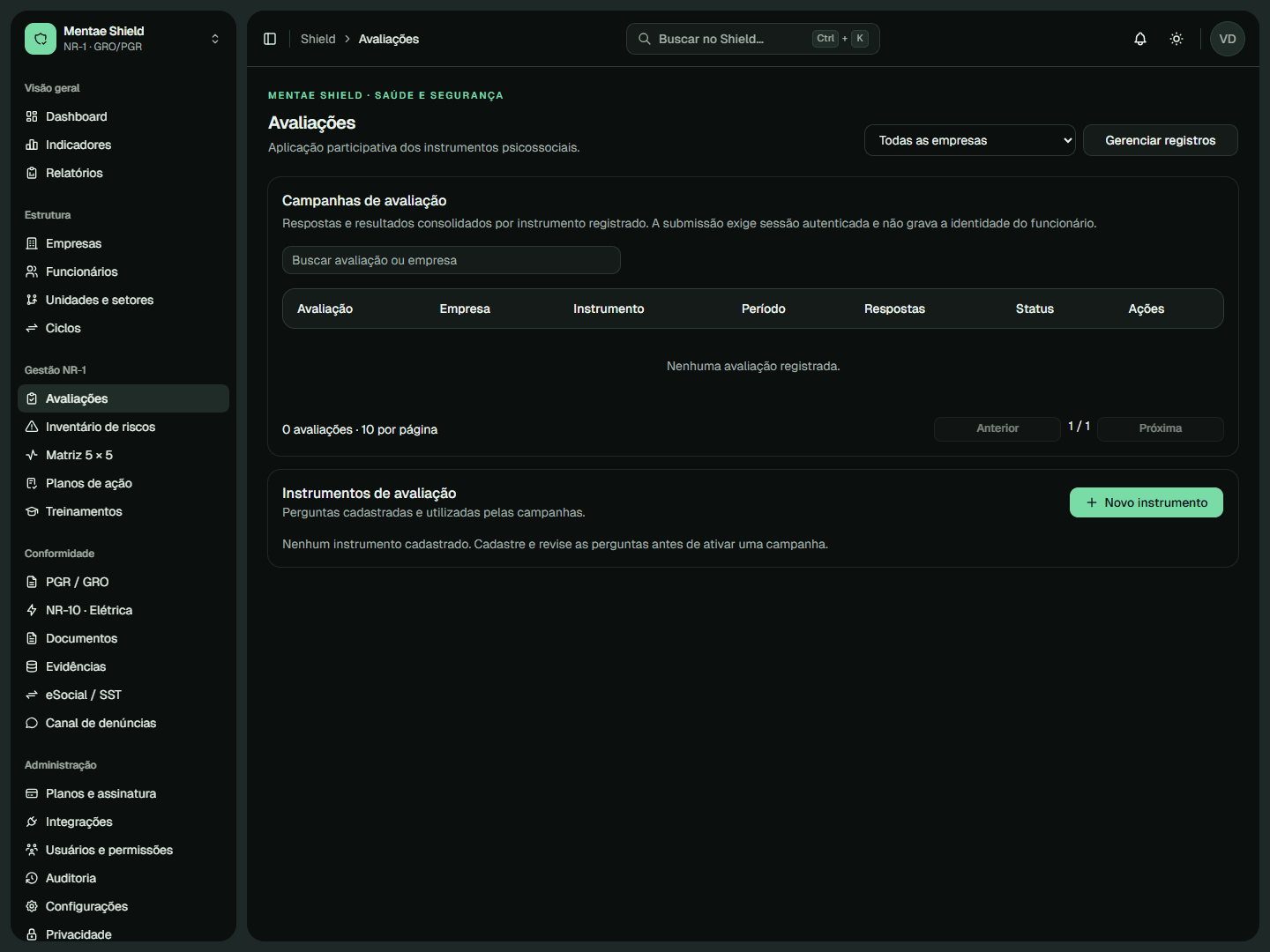Open Usuários e permissões

[x=123, y=850]
